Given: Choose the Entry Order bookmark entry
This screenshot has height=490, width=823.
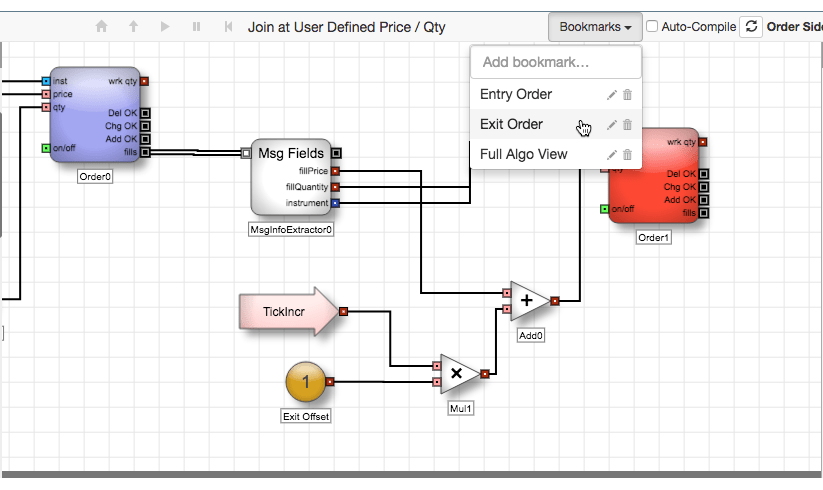Looking at the screenshot, I should tap(516, 94).
